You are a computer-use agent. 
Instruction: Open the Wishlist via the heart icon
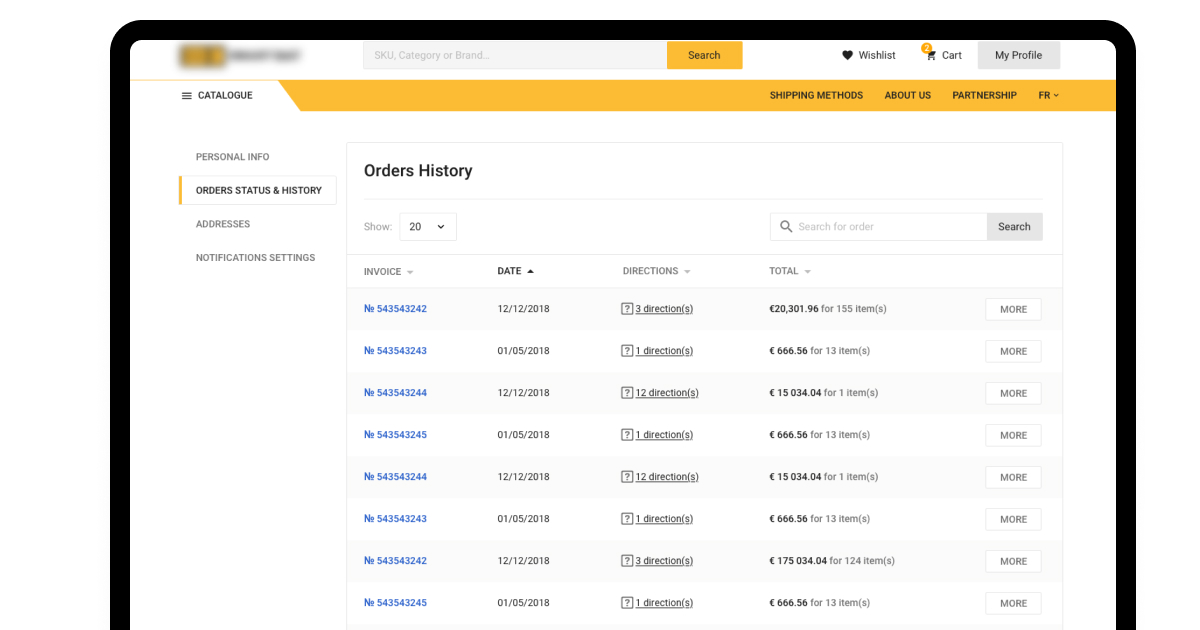pyautogui.click(x=848, y=55)
